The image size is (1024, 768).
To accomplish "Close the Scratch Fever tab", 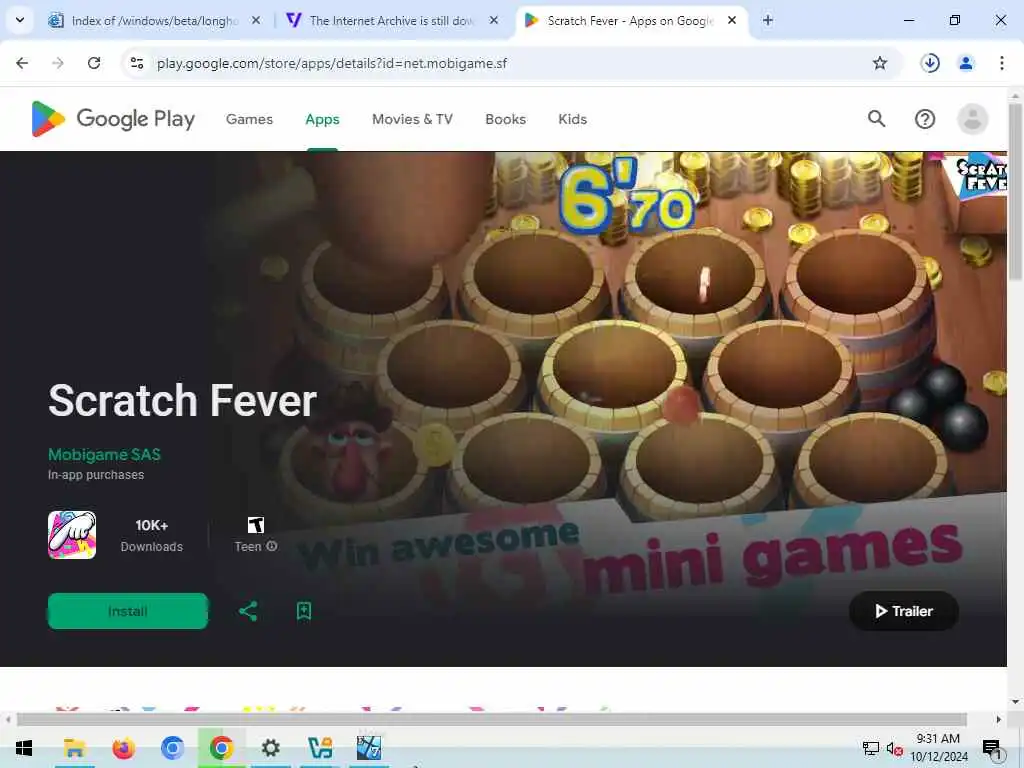I will pyautogui.click(x=732, y=20).
